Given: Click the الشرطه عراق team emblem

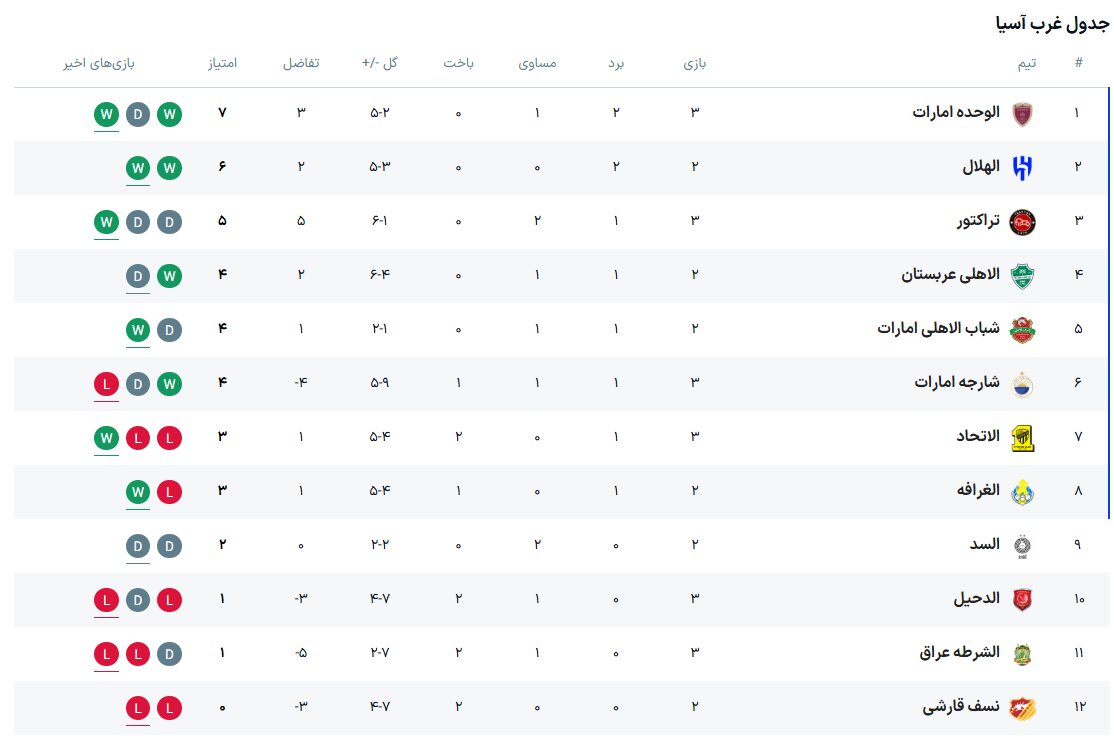Looking at the screenshot, I should 1021,653.
